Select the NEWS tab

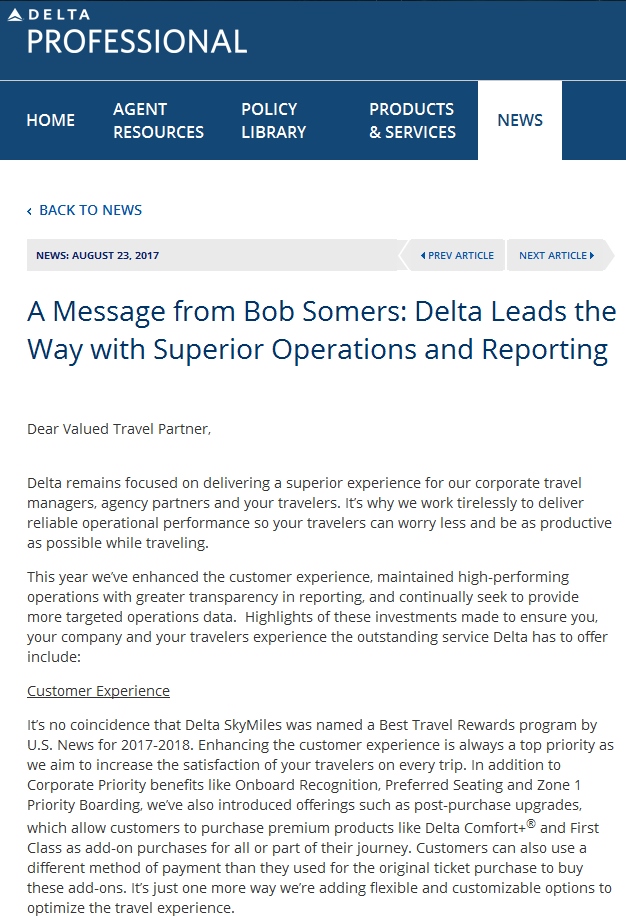point(519,120)
